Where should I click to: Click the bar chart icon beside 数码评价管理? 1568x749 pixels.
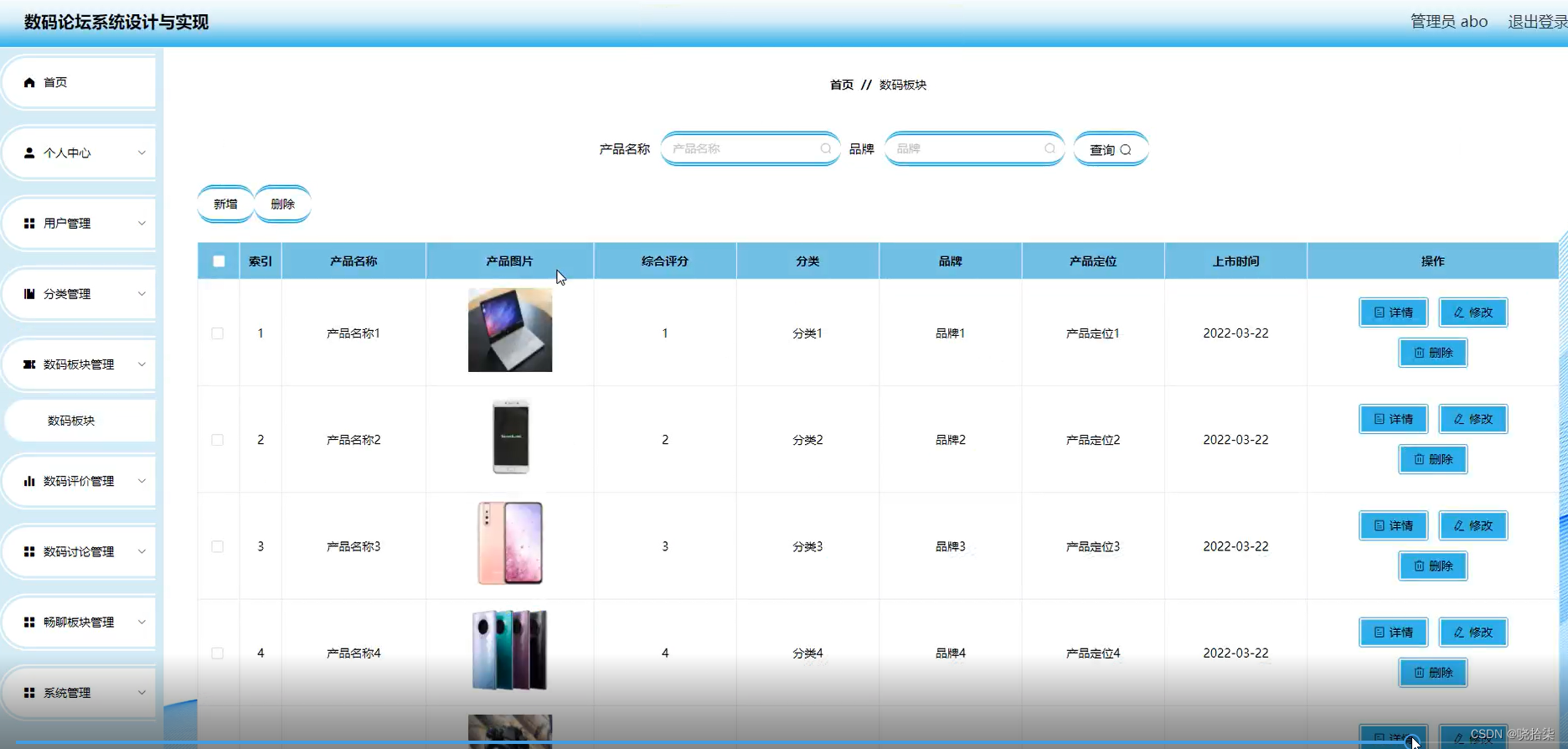29,481
